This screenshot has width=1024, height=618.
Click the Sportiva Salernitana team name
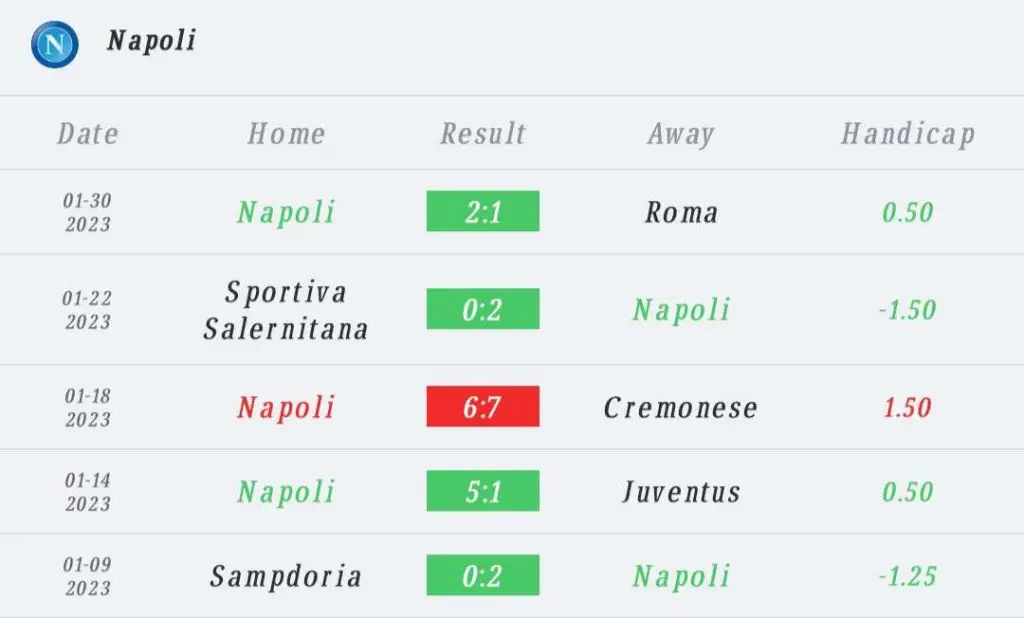click(286, 310)
